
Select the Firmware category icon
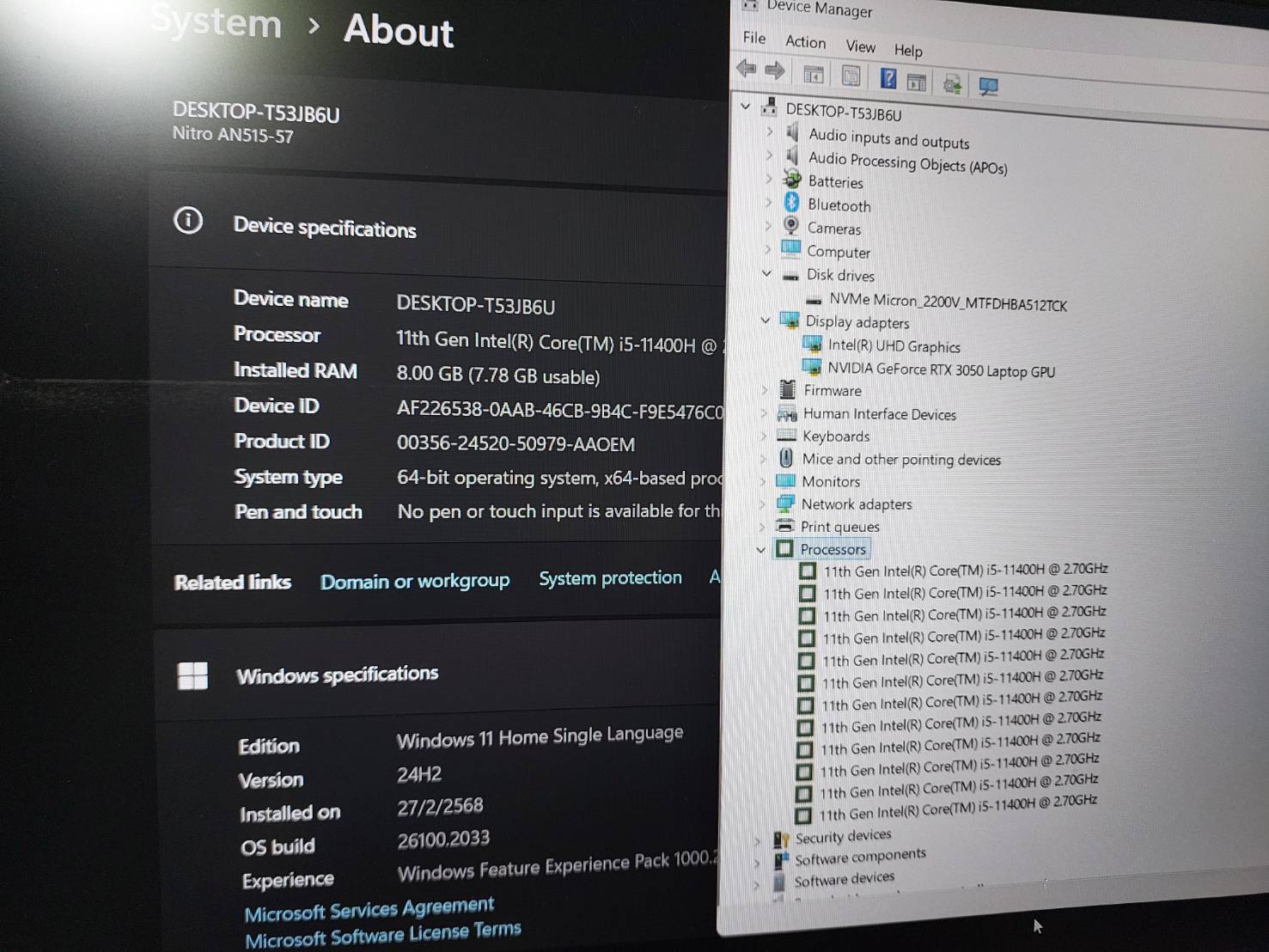(x=787, y=389)
